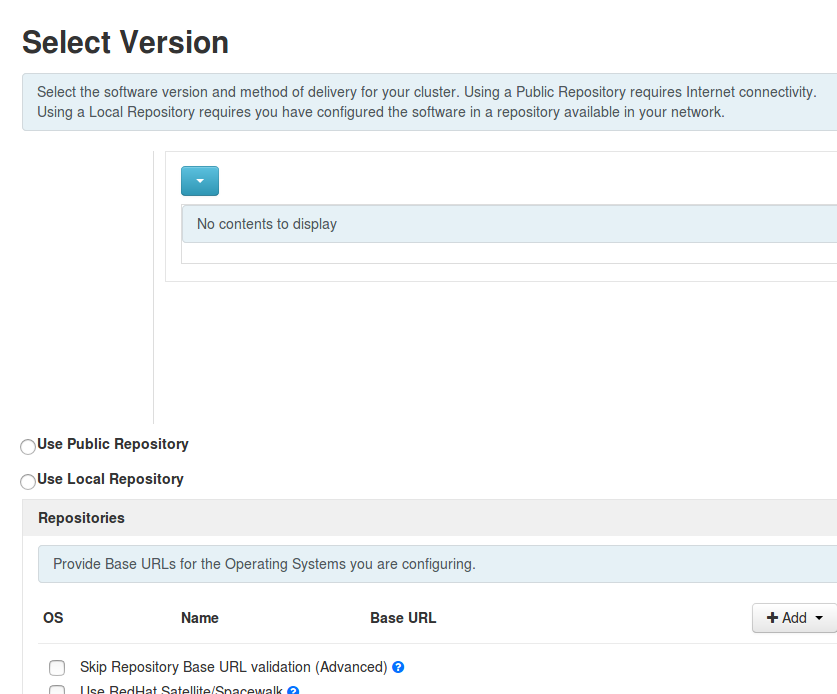Click the Base URL column header

coord(403,618)
